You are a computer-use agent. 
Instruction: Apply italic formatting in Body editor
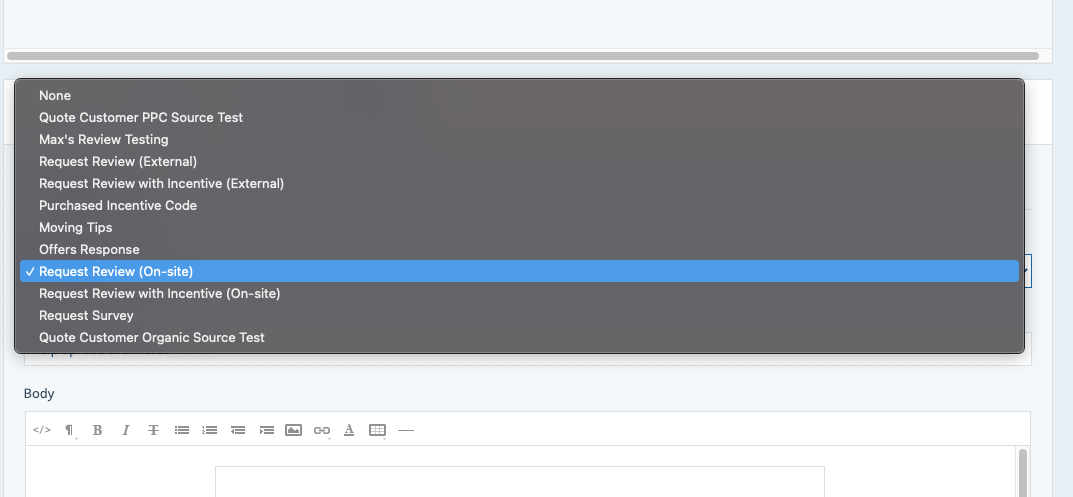pos(125,430)
